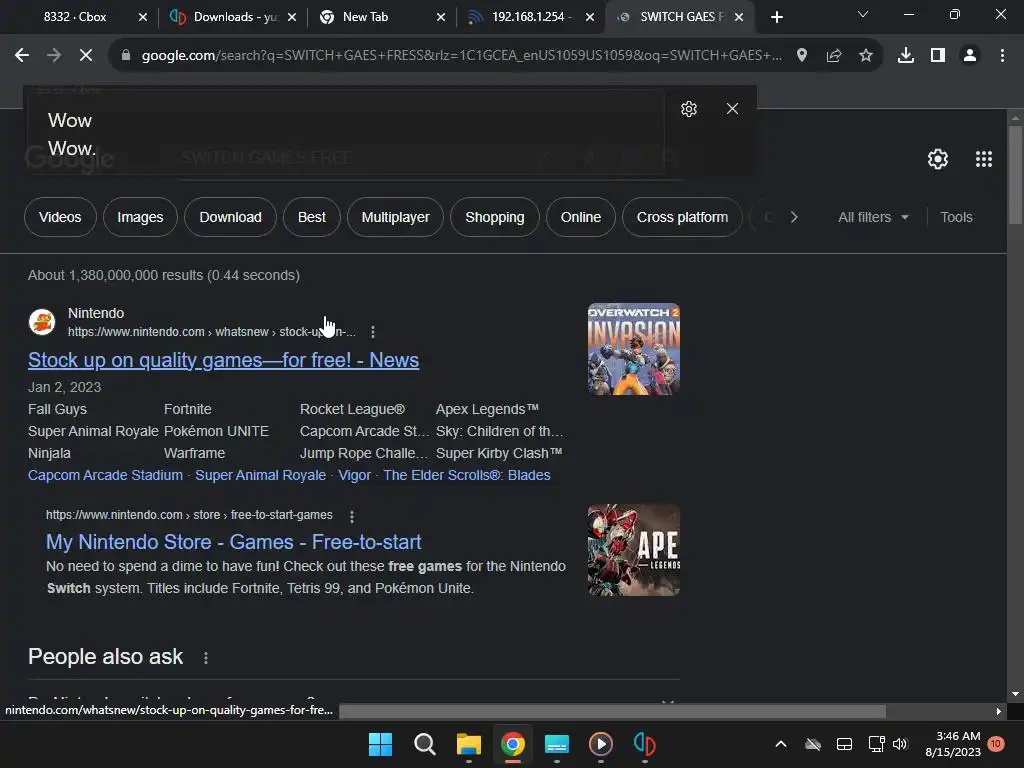This screenshot has width=1024, height=768.
Task: Open the yuzu emulator taskbar icon
Action: point(645,744)
